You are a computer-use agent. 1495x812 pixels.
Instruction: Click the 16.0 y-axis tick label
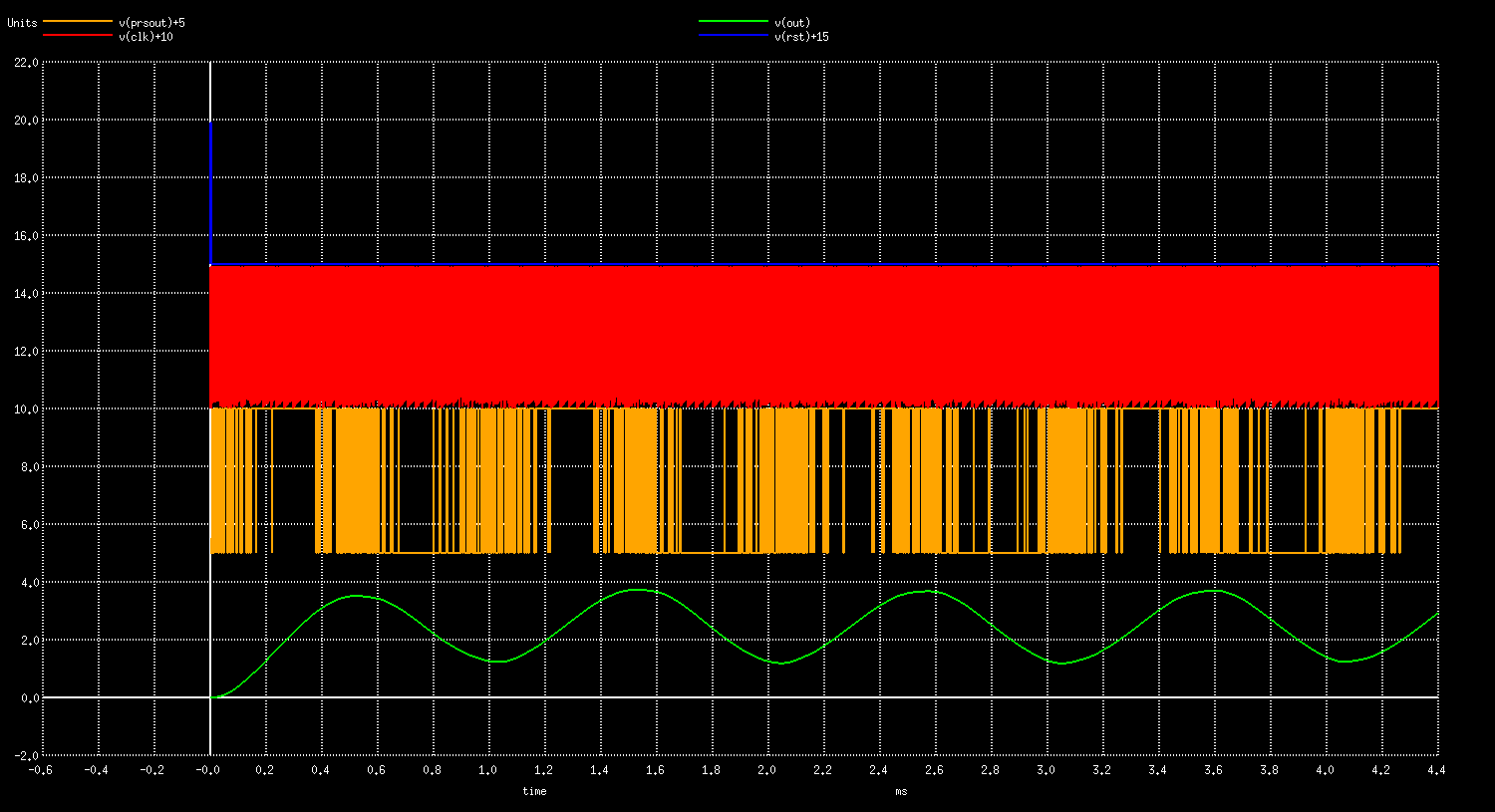pyautogui.click(x=27, y=236)
